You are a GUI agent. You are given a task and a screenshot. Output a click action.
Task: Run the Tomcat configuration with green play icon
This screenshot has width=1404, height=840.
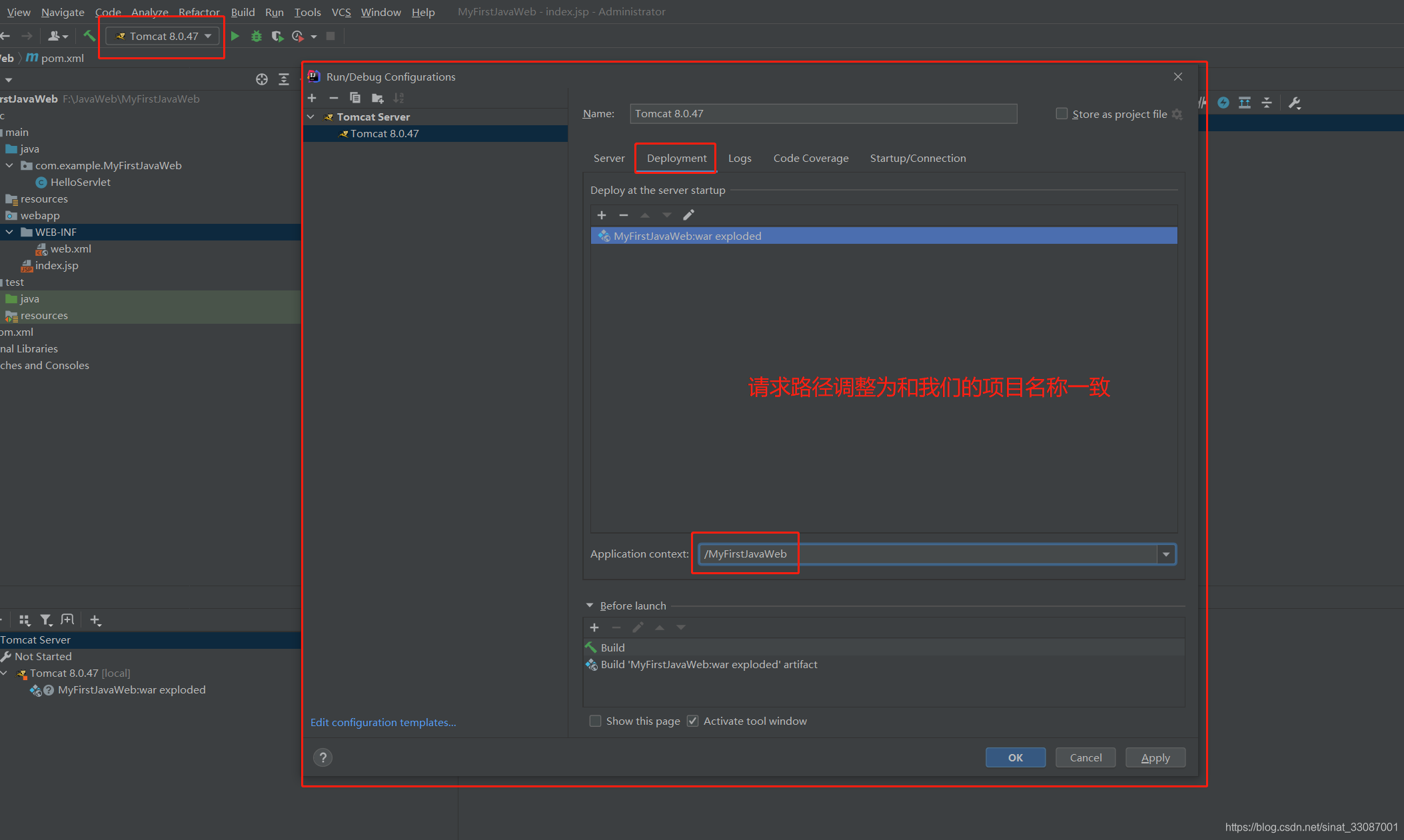point(235,36)
